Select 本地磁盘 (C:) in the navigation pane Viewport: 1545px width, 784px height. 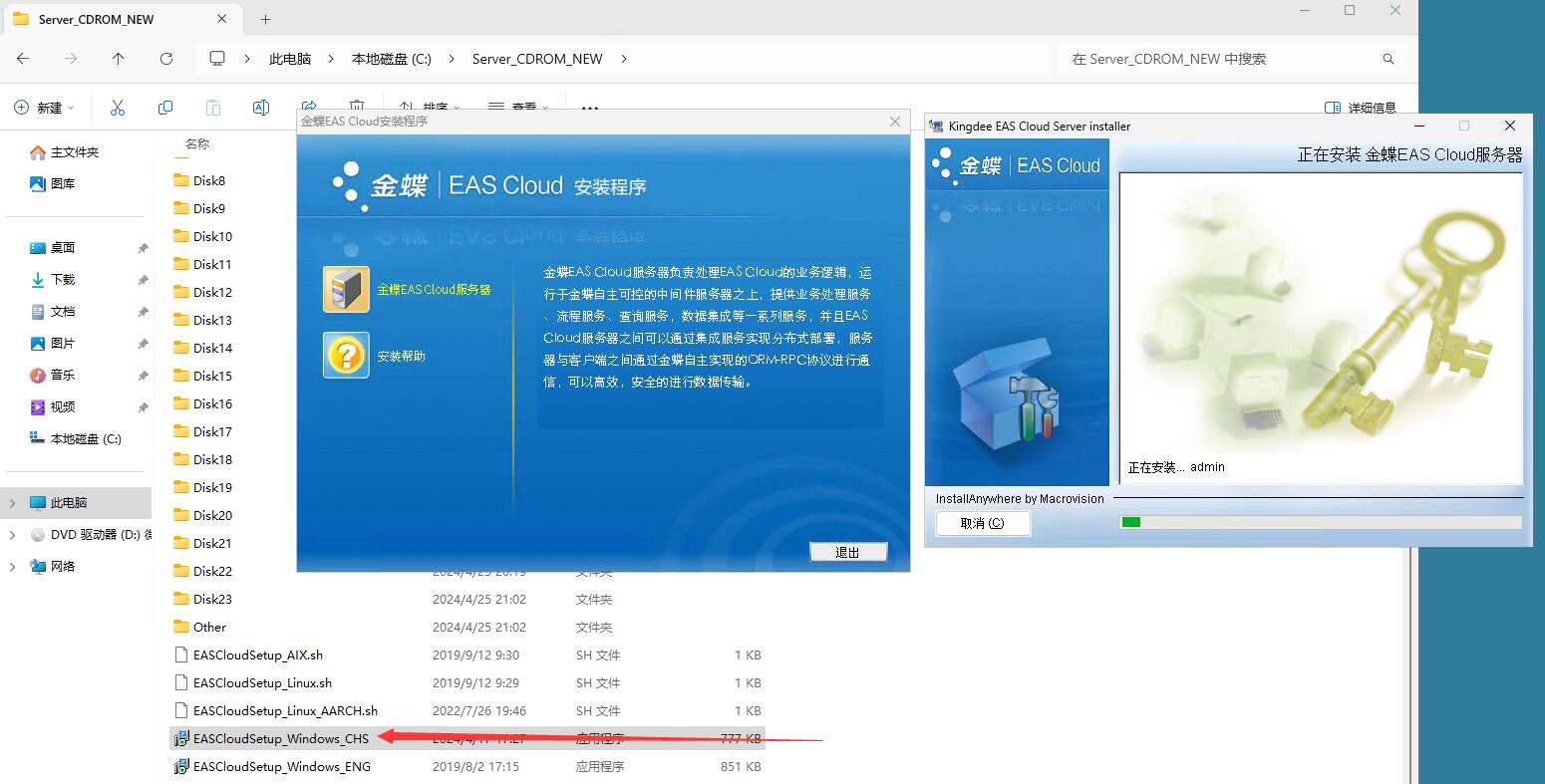(x=76, y=439)
